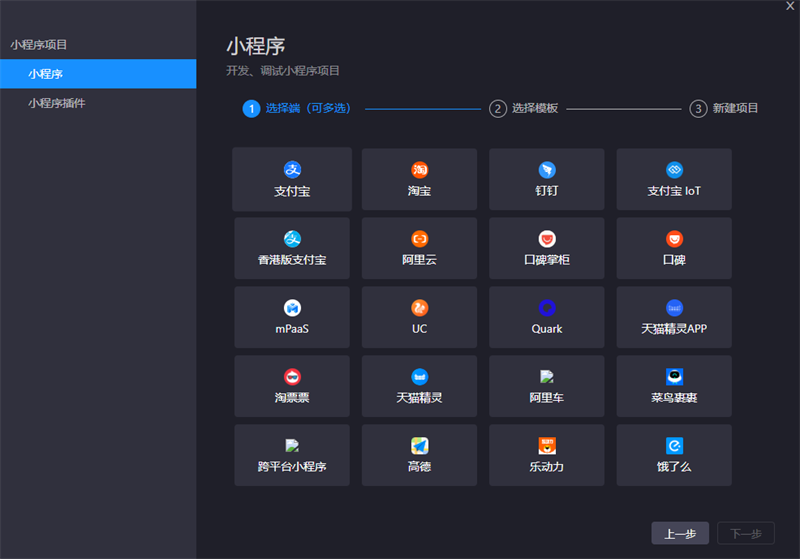Pick the 阿里车 icon
The height and width of the screenshot is (559, 800).
point(547,376)
